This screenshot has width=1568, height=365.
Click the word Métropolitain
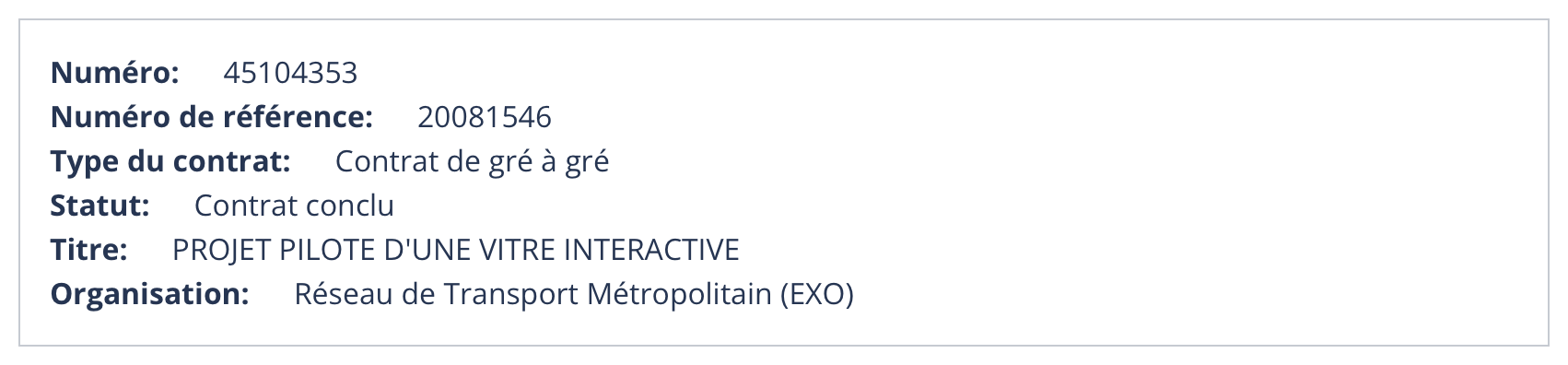tap(679, 294)
